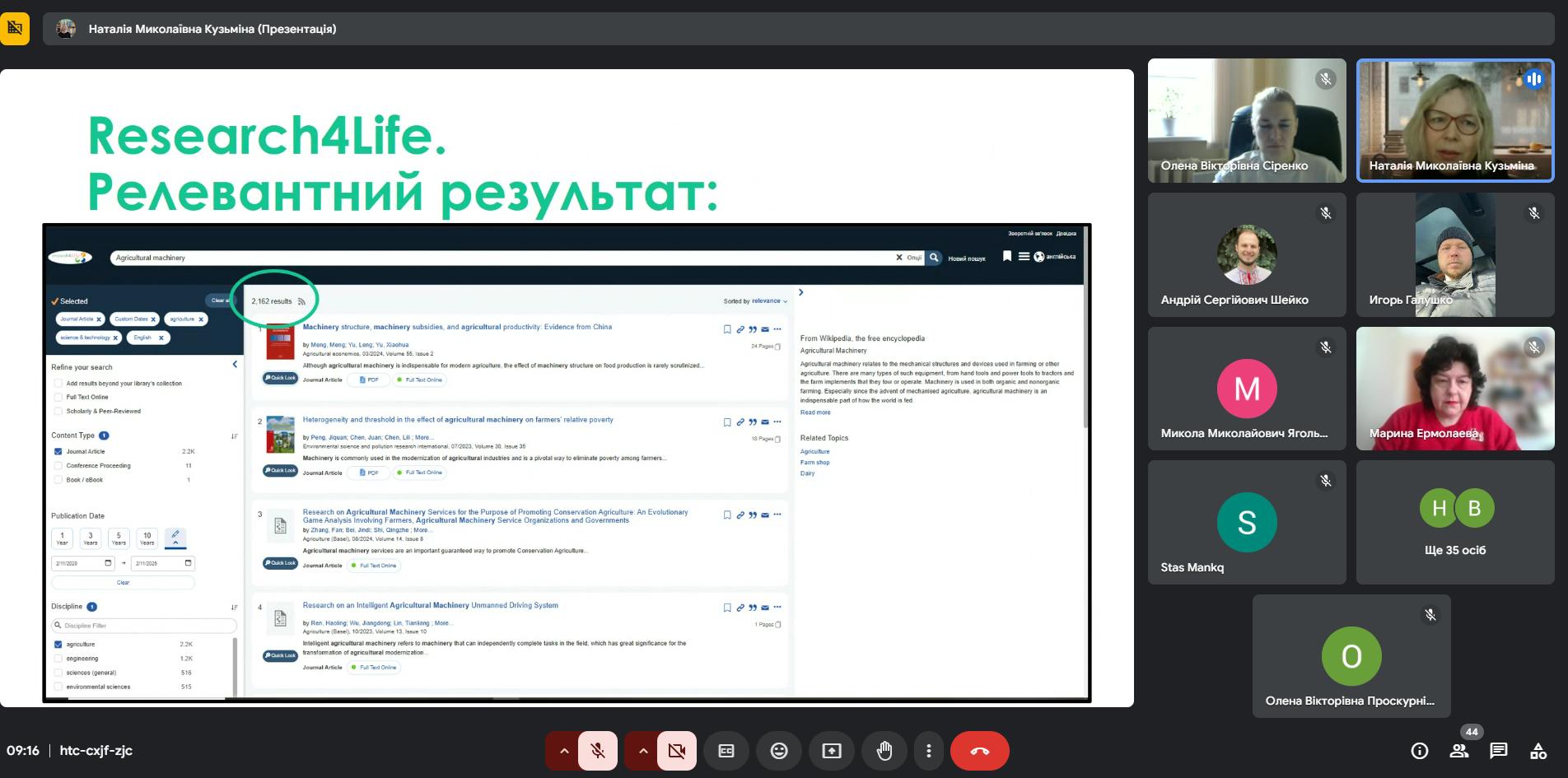Sort Discipline facet list icon
The image size is (1568, 778).
[x=234, y=608]
